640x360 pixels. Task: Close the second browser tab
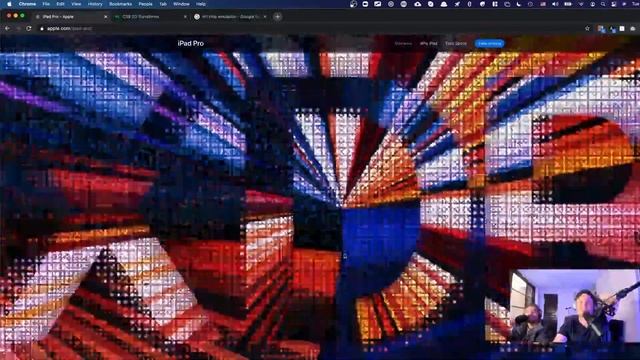click(x=185, y=17)
